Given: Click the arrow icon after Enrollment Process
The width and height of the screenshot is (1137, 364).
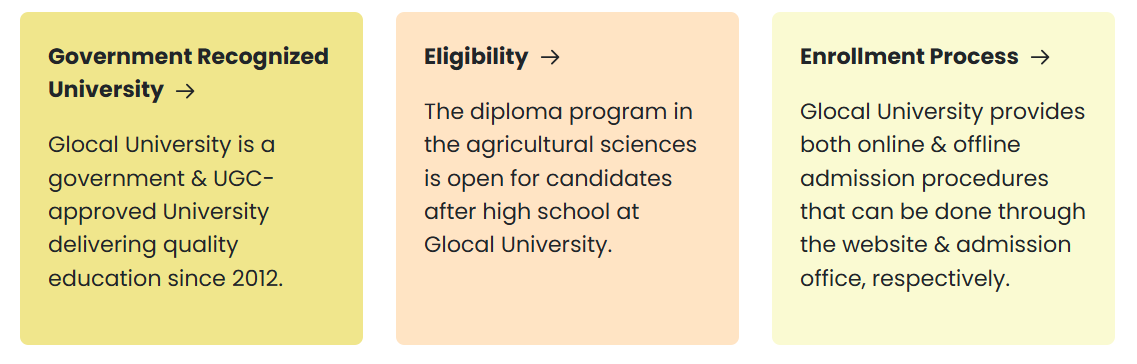Looking at the screenshot, I should pos(1041,57).
